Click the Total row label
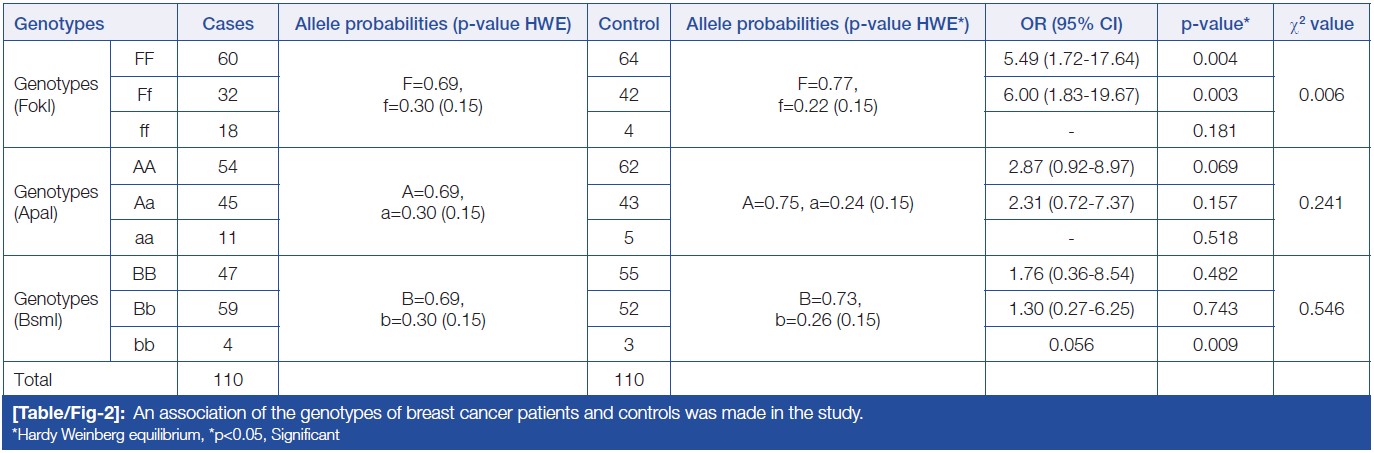Viewport: 1374px width, 453px height. point(32,380)
